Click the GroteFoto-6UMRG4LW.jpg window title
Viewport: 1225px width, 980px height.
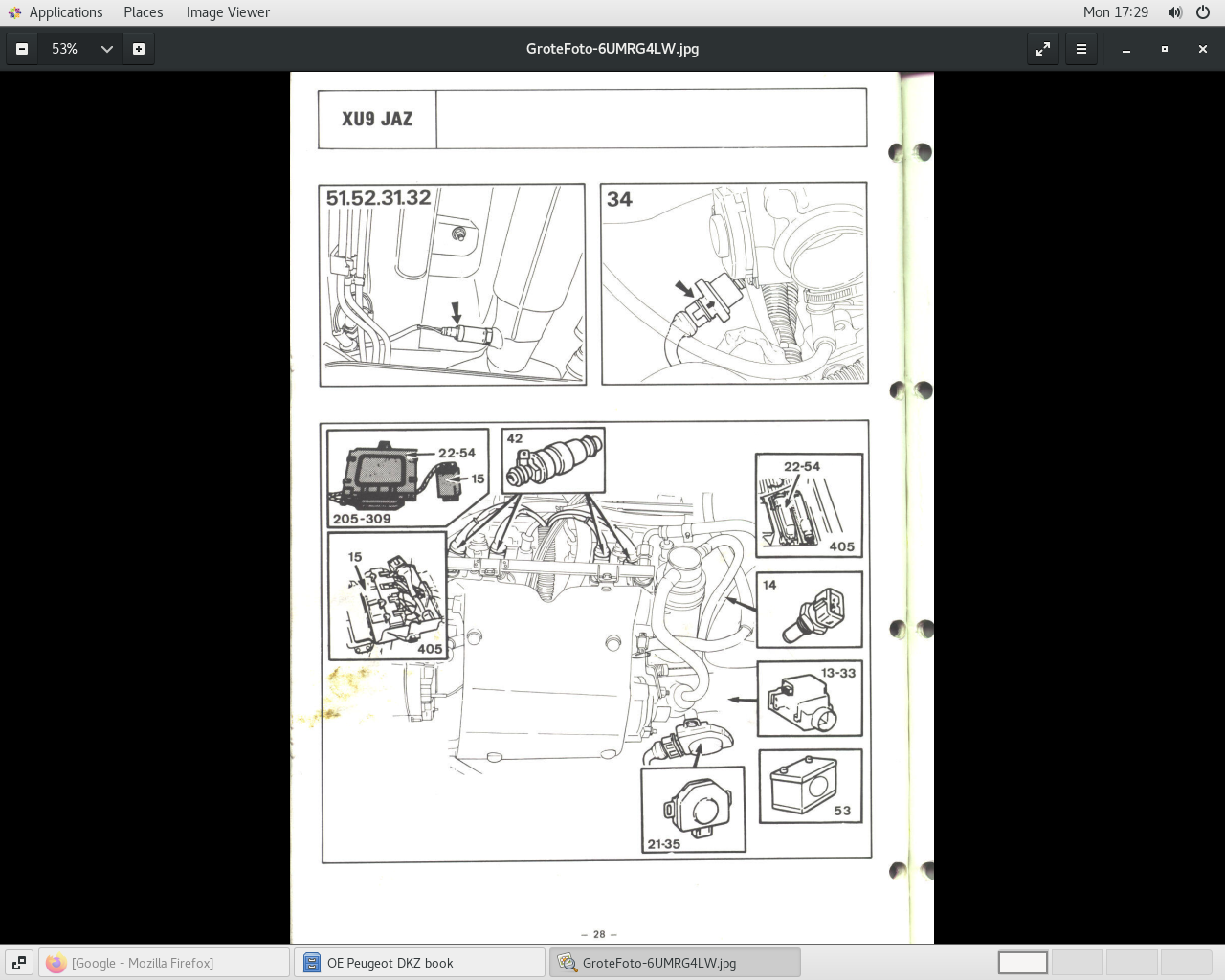coord(612,49)
